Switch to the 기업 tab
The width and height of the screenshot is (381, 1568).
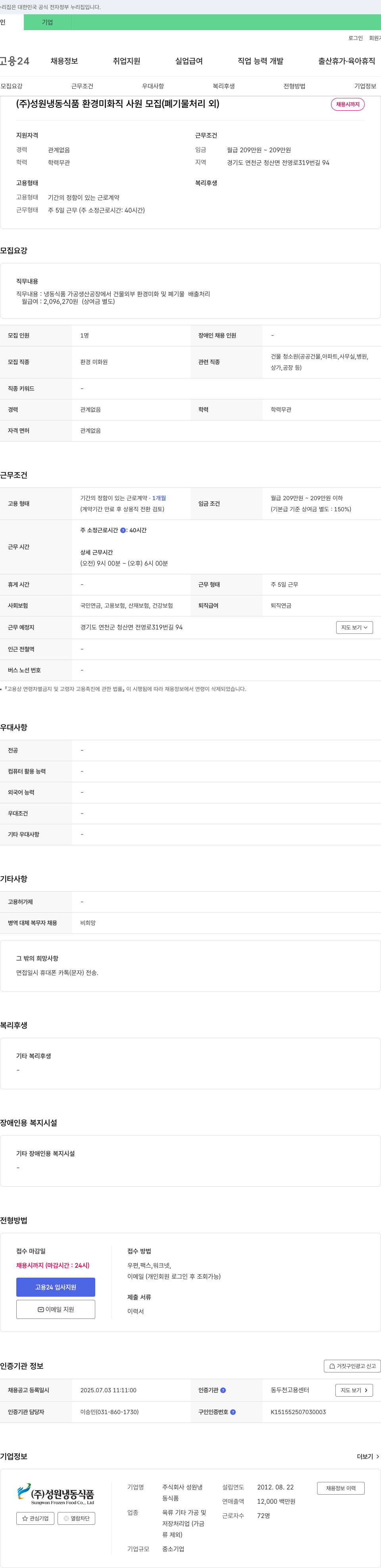[48, 23]
